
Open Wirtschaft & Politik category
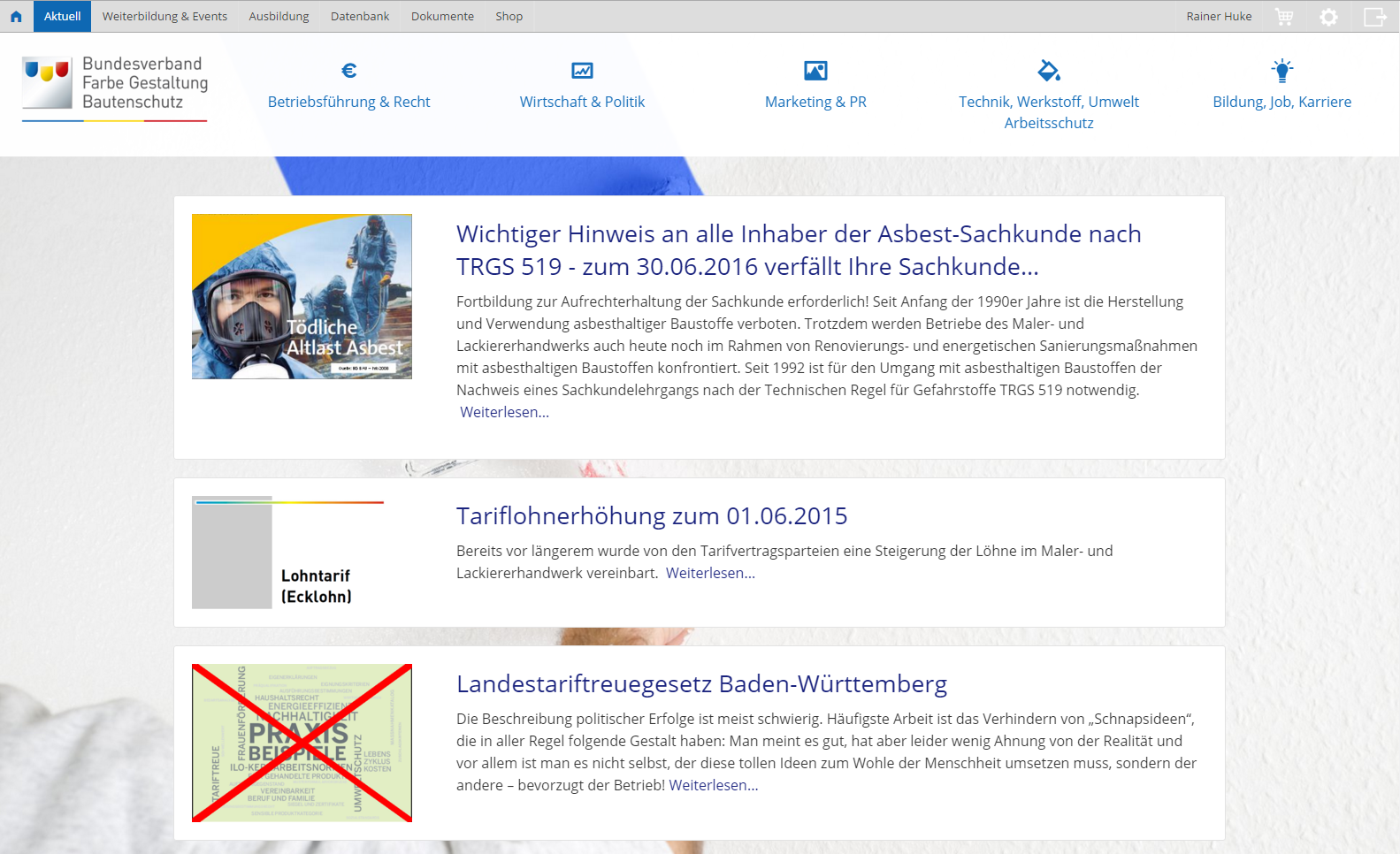click(x=582, y=102)
